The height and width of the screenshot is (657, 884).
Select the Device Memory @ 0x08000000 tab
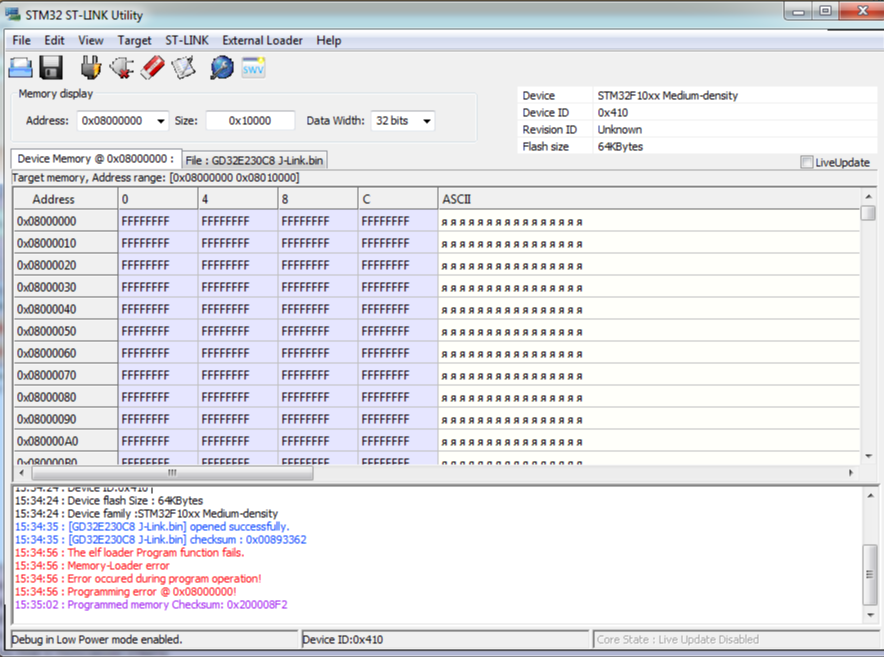click(x=95, y=159)
